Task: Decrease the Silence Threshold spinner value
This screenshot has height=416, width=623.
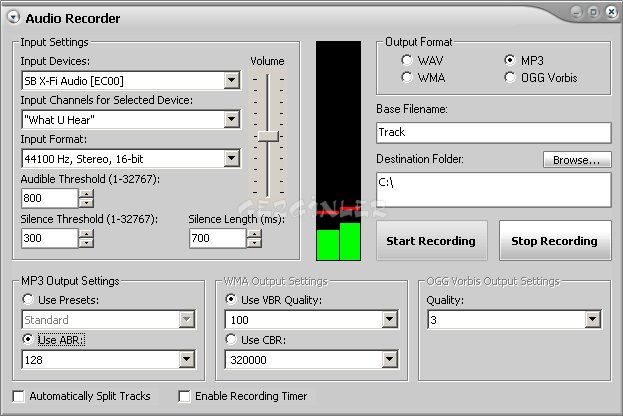Action: 86,243
